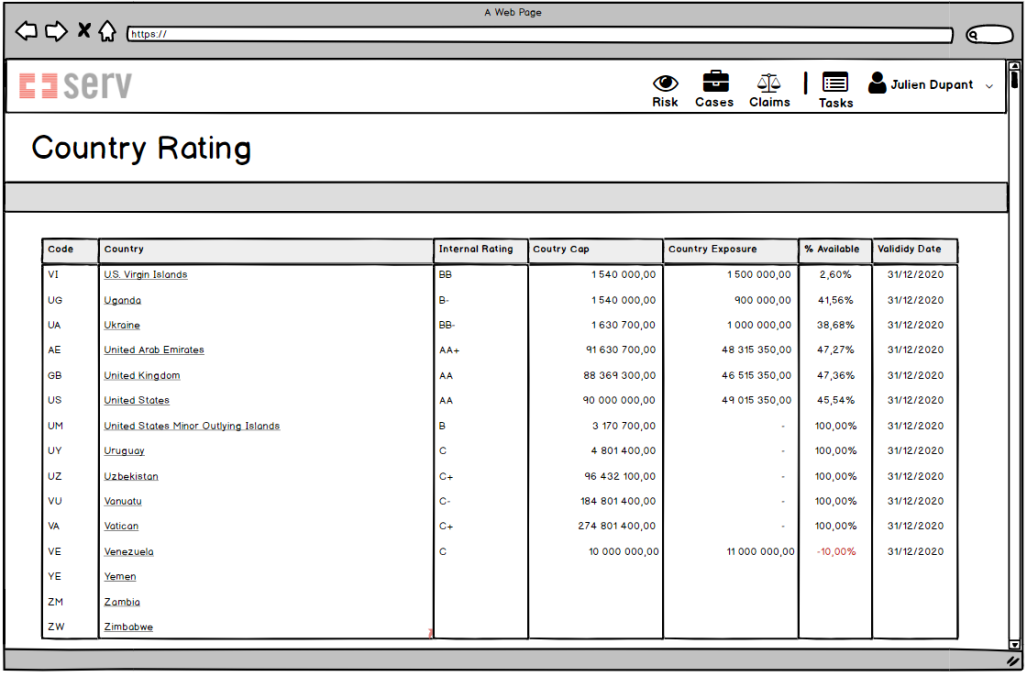
Task: Click the browser search box
Action: pos(990,35)
